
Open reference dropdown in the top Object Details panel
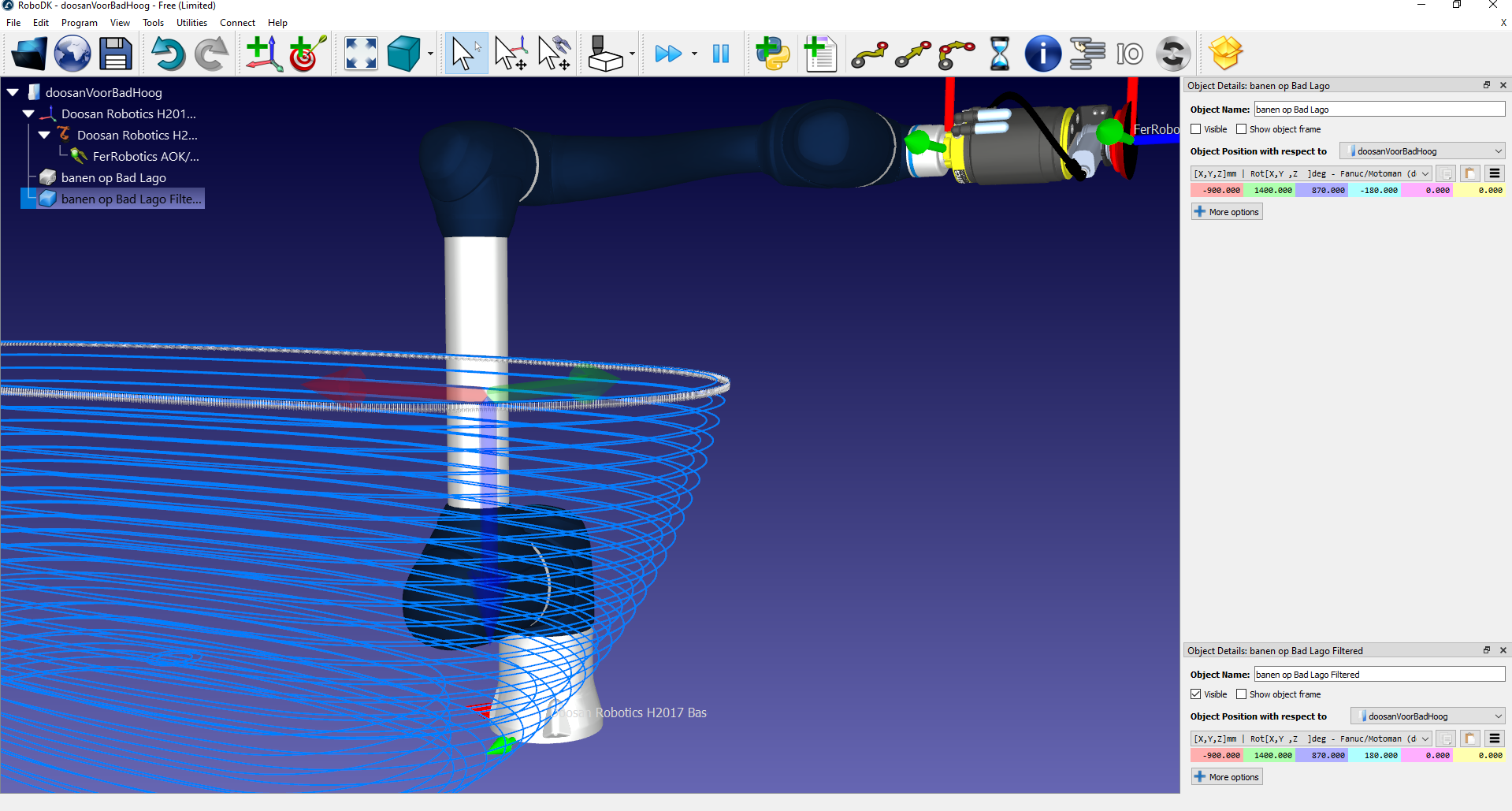1423,151
